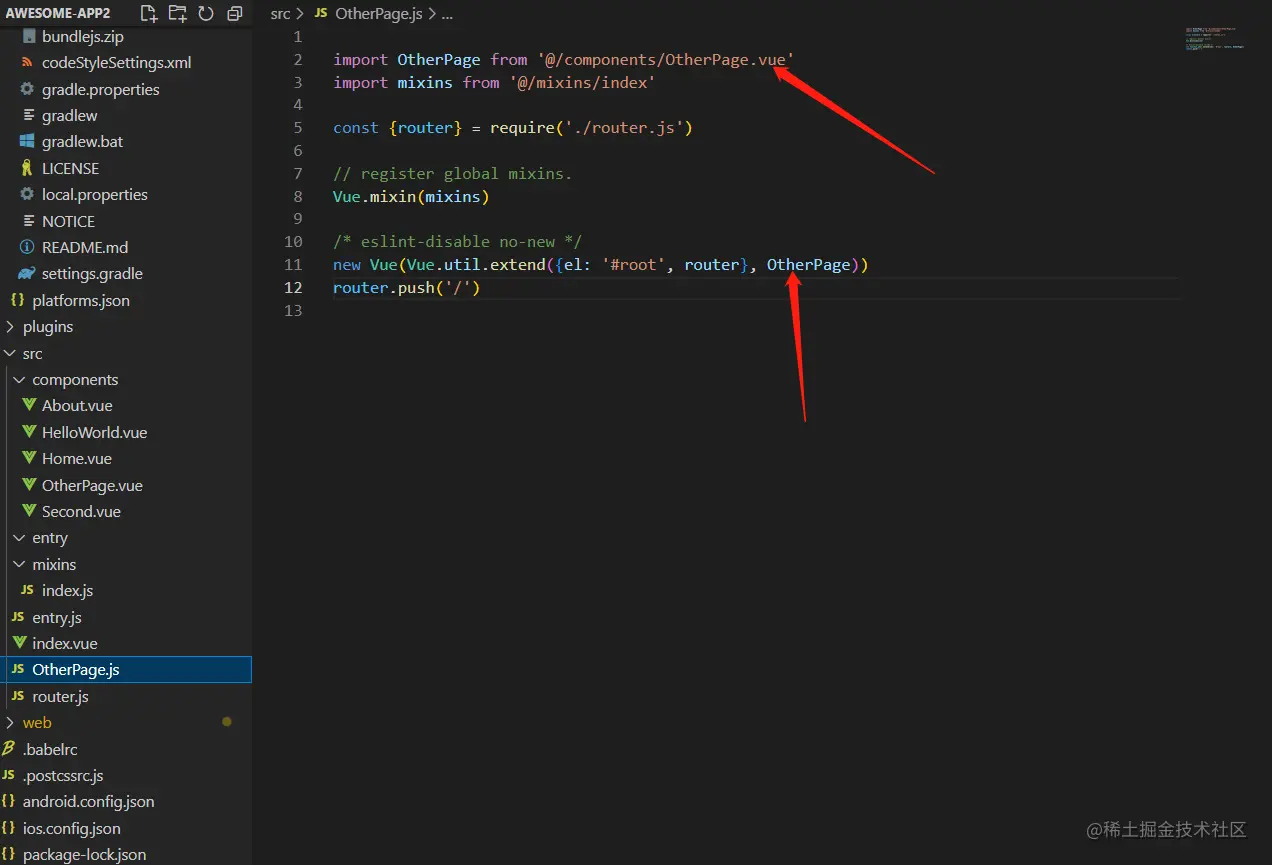Screen dimensions: 1272x865
Task: Click the JS icon beside entry.js
Action: coord(18,617)
